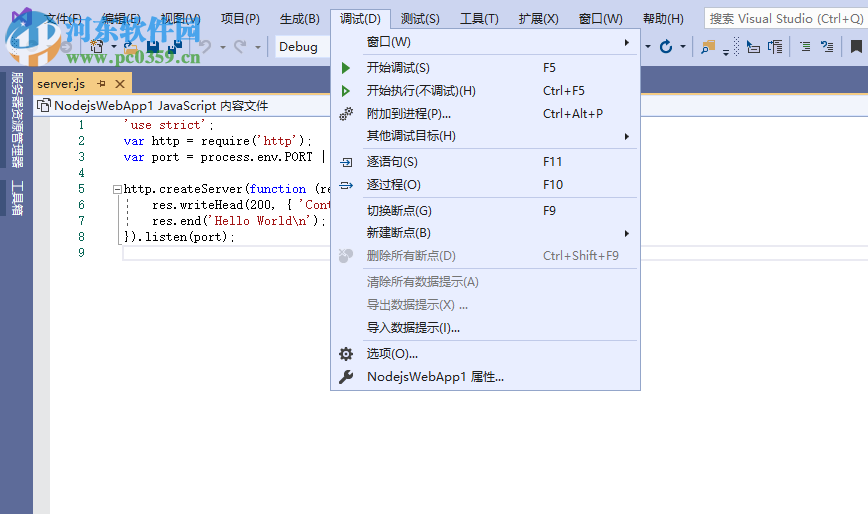Click the Uncomment selected lines icon
868x514 pixels.
click(x=827, y=47)
